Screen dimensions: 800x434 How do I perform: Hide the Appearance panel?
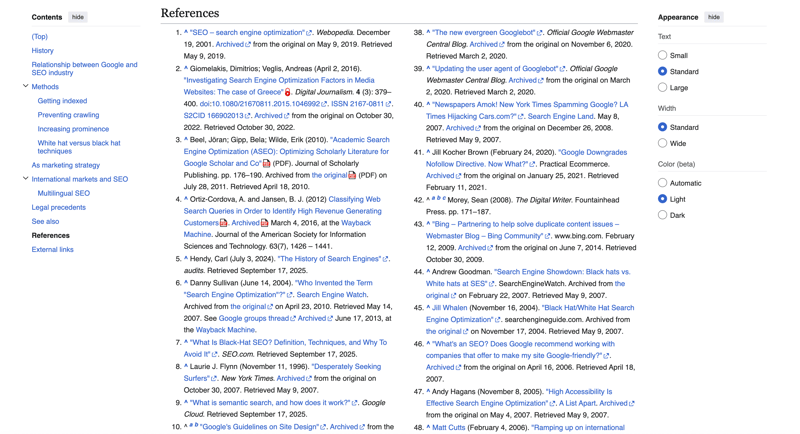[x=713, y=17]
